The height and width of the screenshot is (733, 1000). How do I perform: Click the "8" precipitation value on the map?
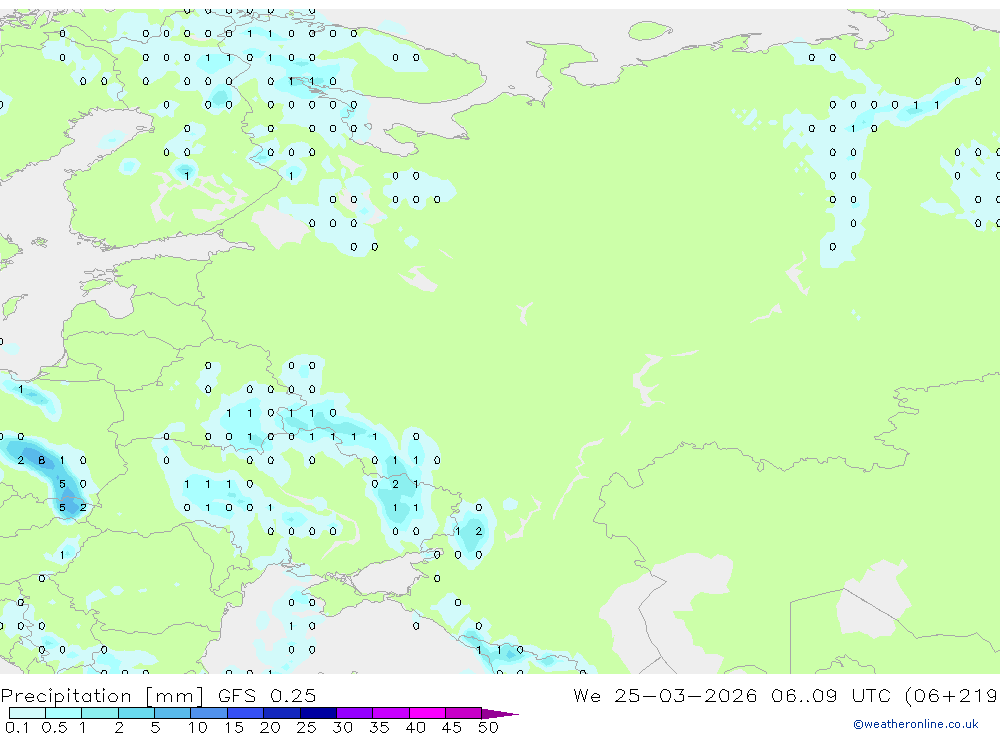[41, 460]
